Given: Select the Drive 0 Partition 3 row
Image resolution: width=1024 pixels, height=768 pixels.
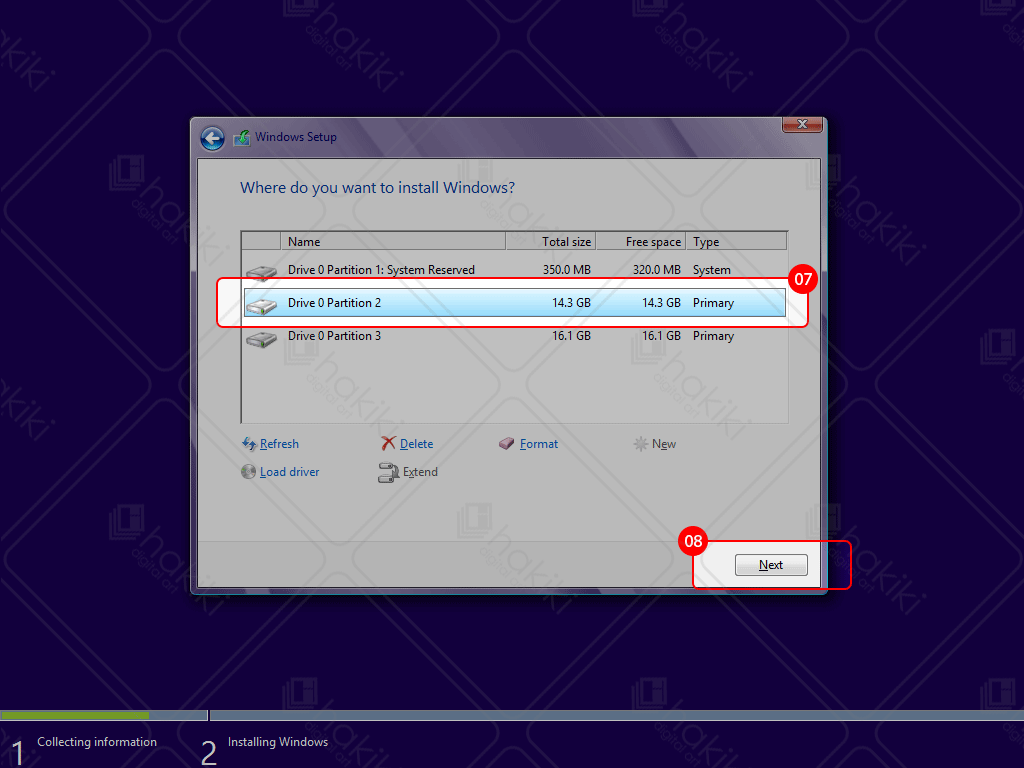Looking at the screenshot, I should tap(515, 336).
